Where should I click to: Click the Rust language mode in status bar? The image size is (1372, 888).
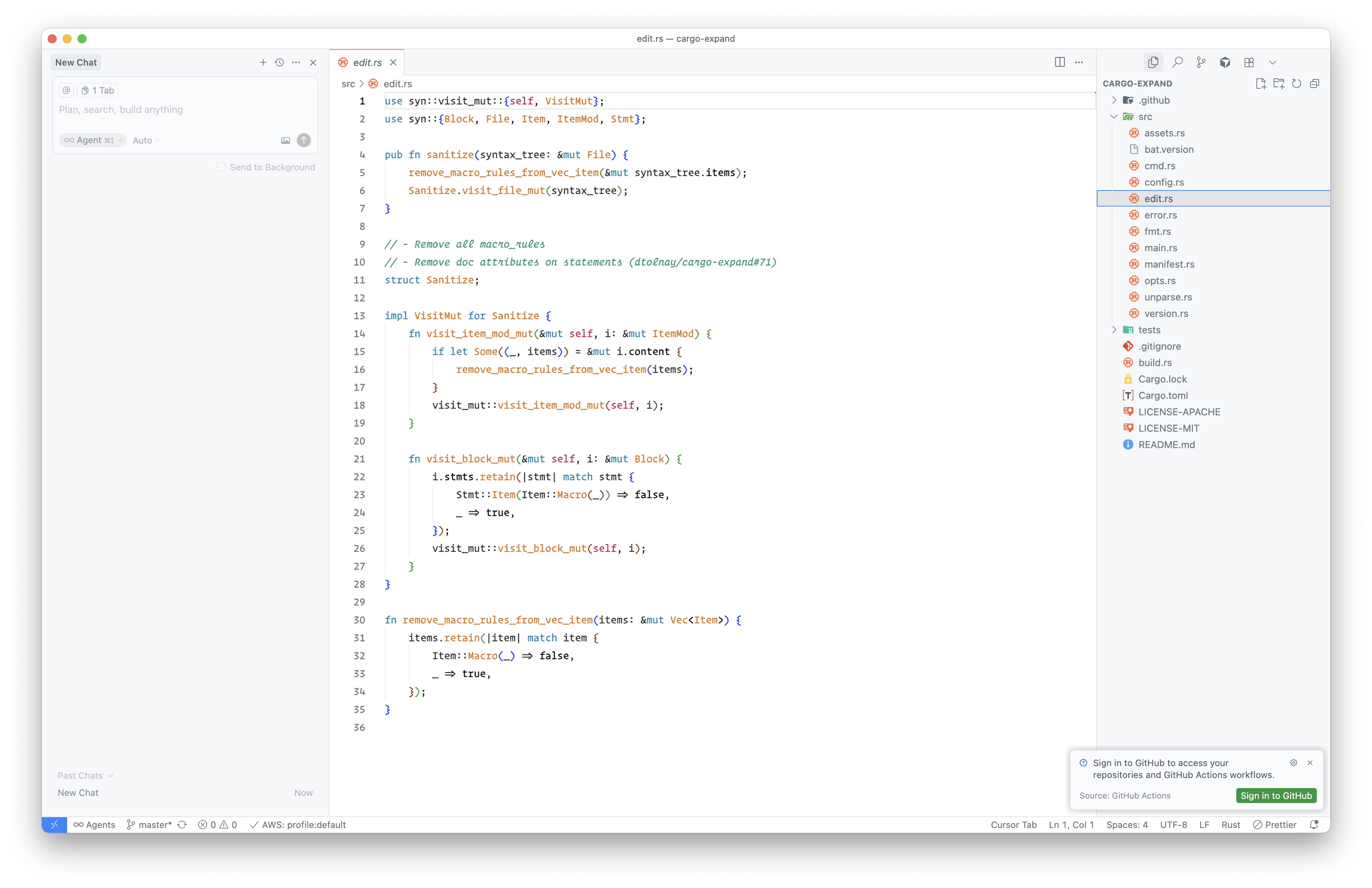pos(1230,825)
